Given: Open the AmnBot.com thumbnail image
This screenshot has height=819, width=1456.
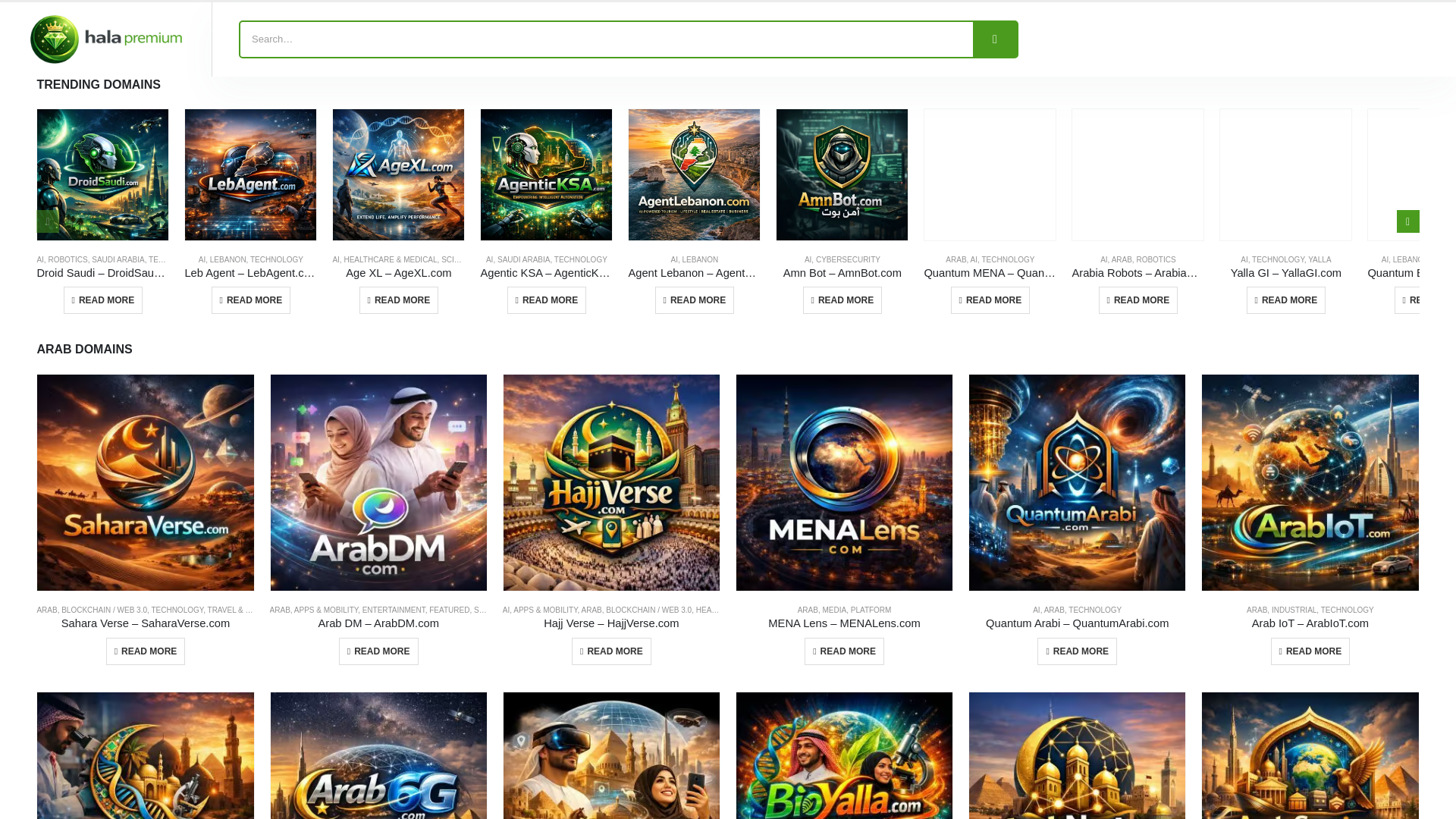Looking at the screenshot, I should (842, 174).
